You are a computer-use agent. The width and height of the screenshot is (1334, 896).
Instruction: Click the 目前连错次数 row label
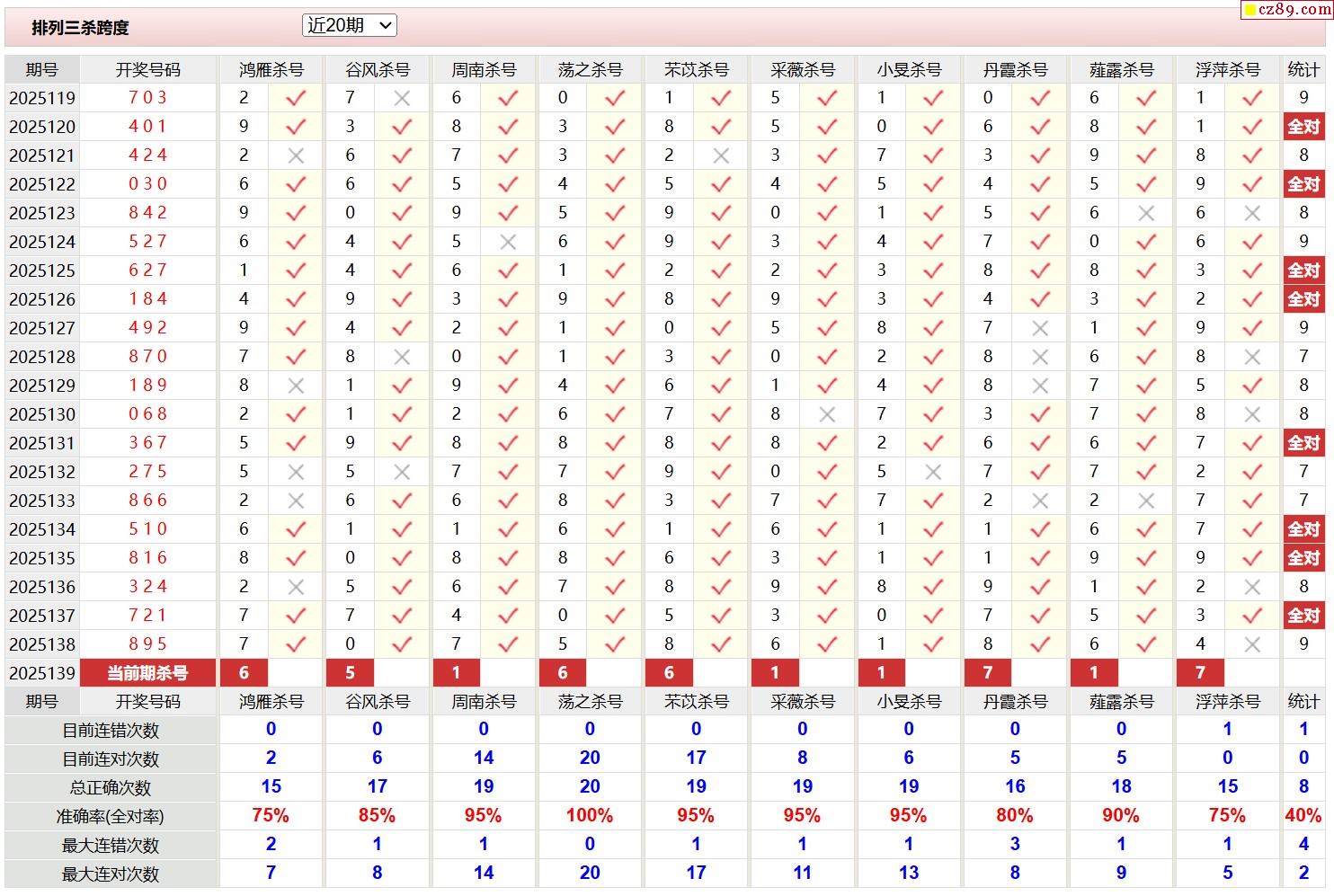(x=111, y=731)
